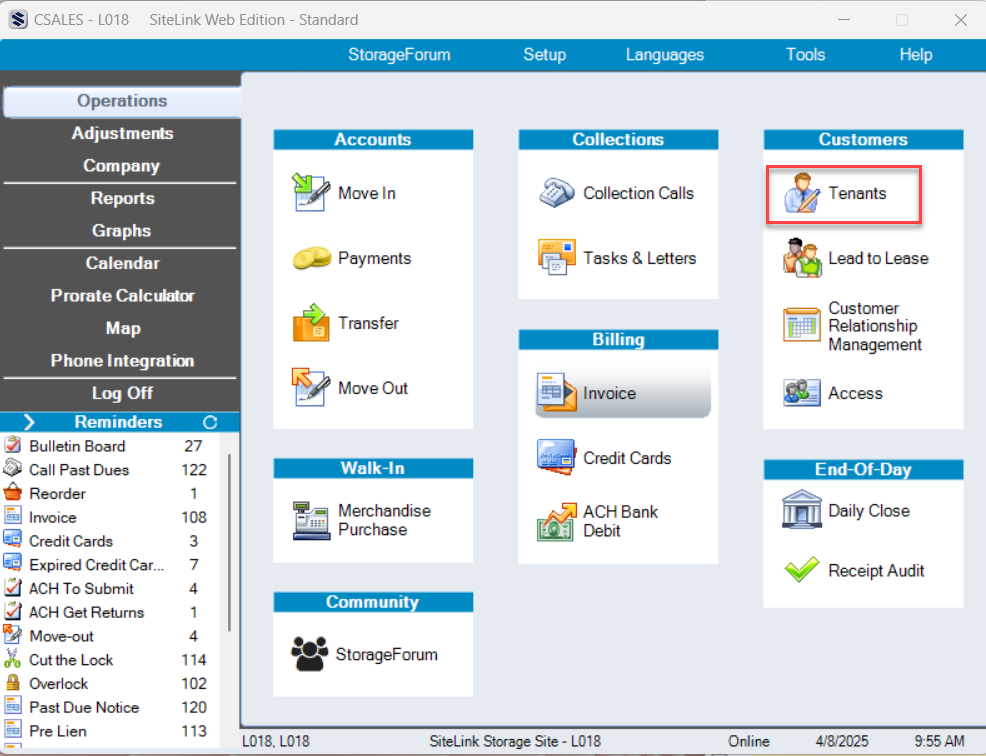The image size is (986, 756).
Task: Click the Reorder basket icon in Reminders
Action: [x=13, y=492]
